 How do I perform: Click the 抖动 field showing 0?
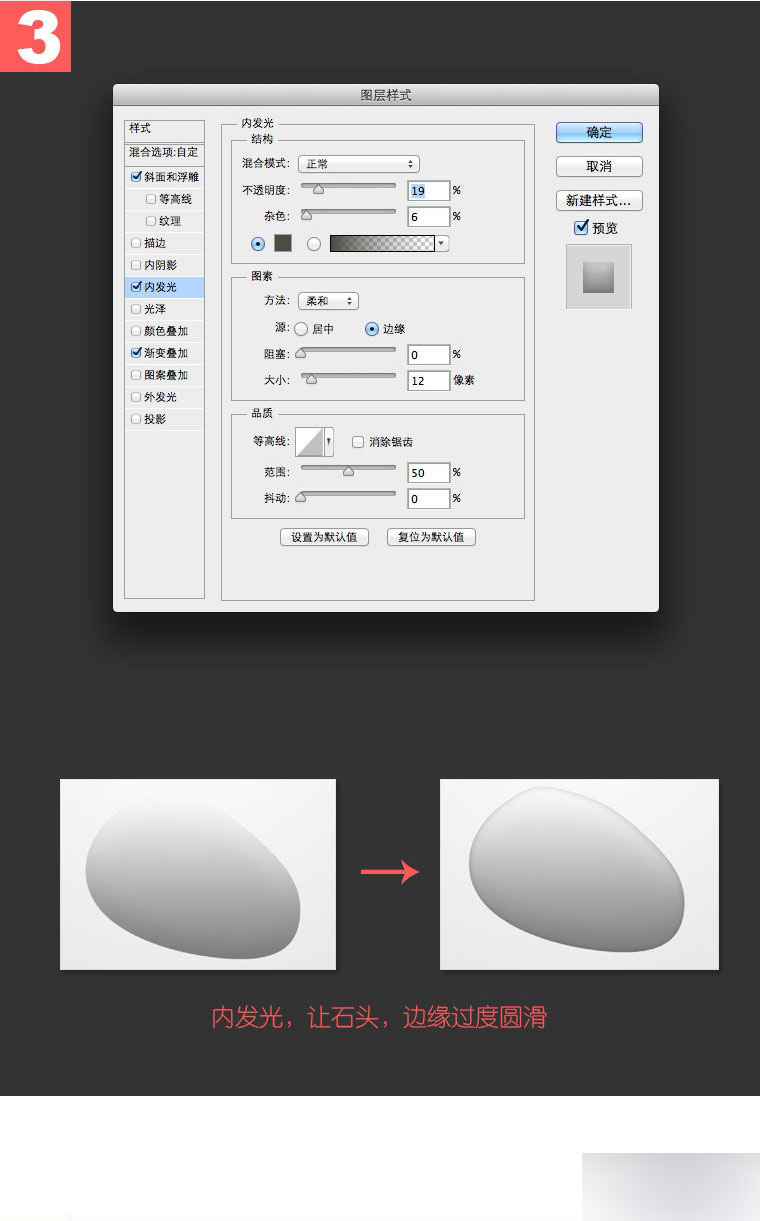tap(429, 498)
